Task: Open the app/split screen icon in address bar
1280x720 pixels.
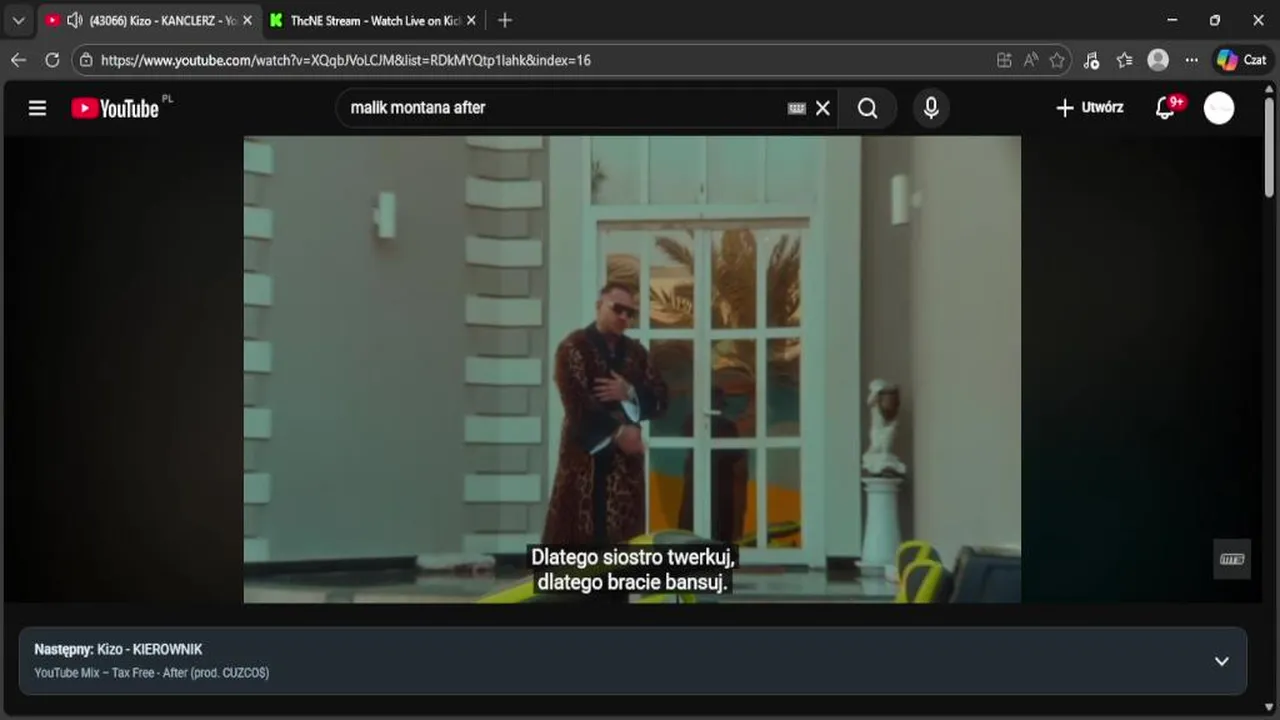Action: click(x=1004, y=60)
